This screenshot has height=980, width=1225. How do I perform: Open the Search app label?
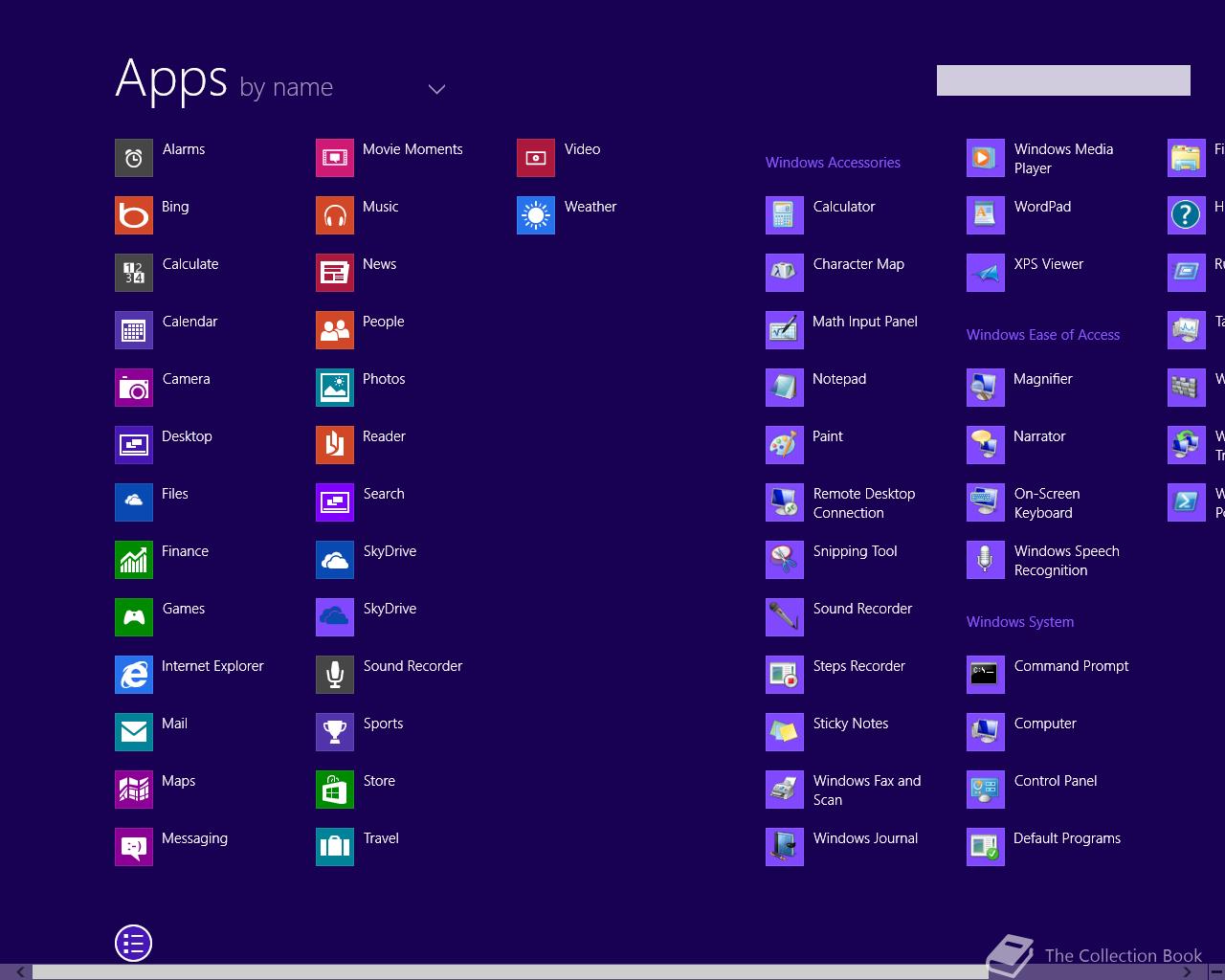pyautogui.click(x=384, y=494)
